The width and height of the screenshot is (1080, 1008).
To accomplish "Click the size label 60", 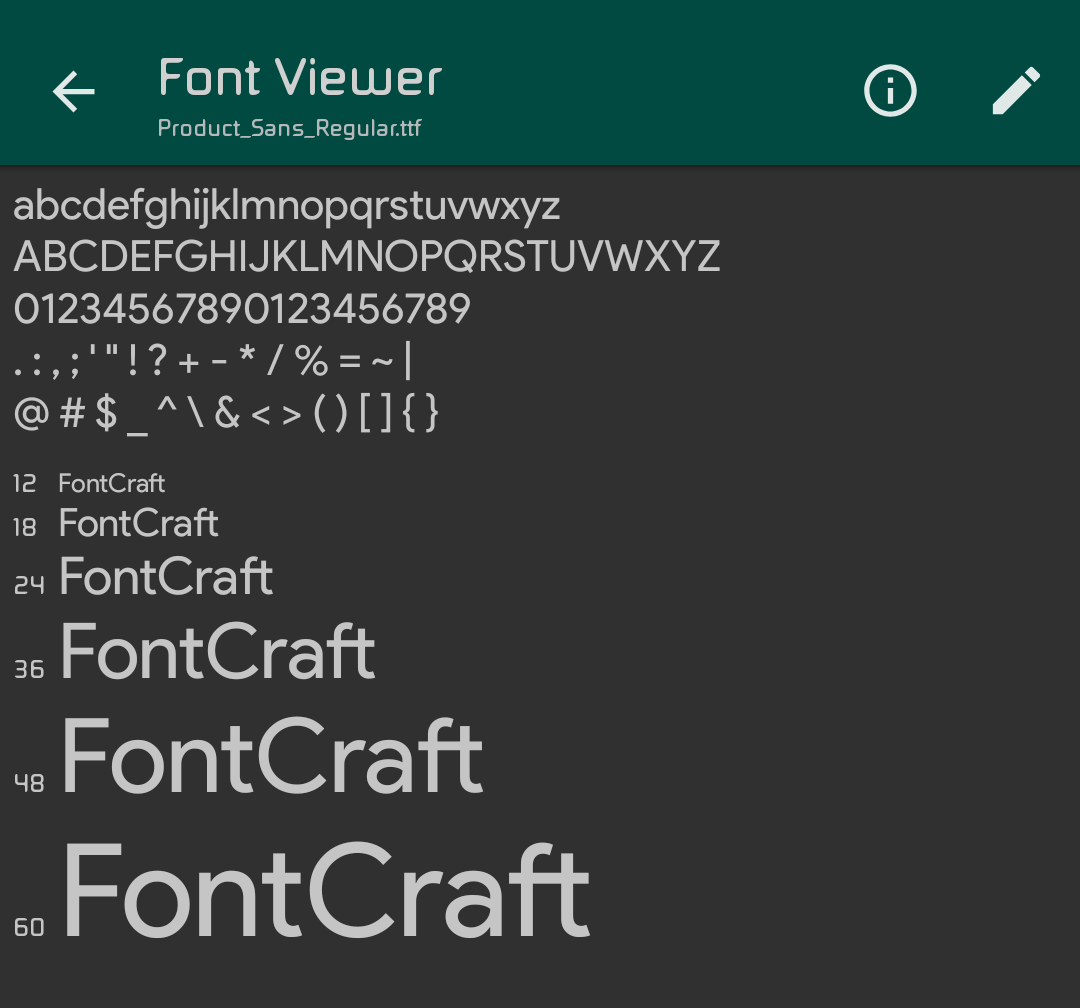I will (x=29, y=927).
